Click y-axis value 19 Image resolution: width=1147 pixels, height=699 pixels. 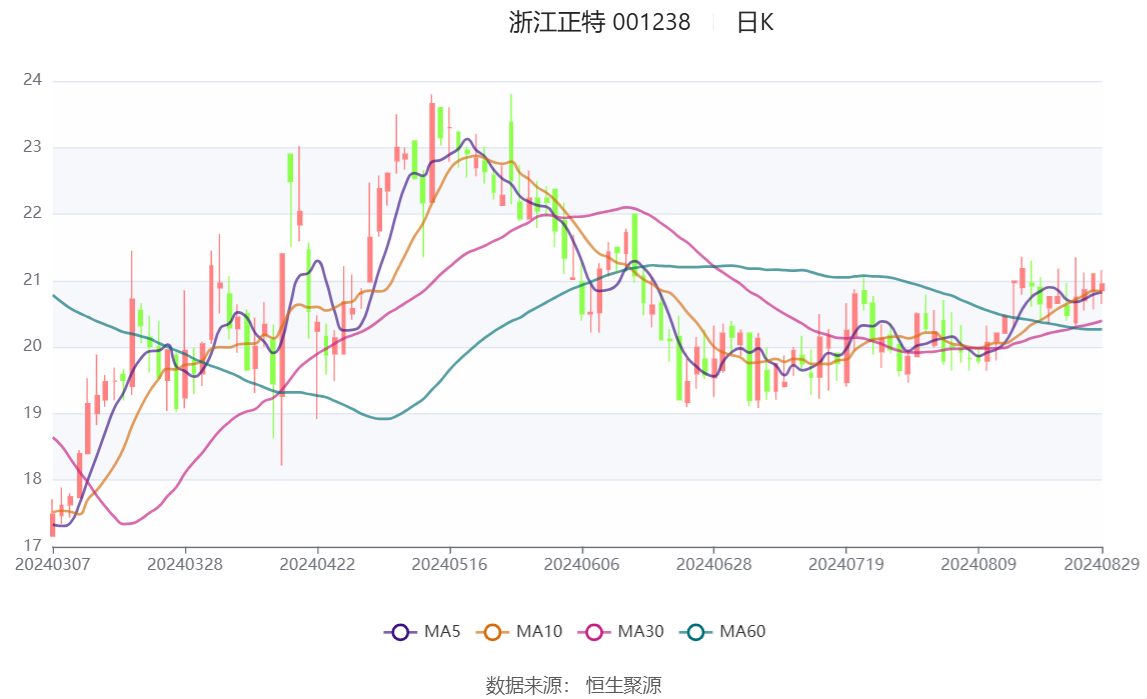[x=32, y=412]
